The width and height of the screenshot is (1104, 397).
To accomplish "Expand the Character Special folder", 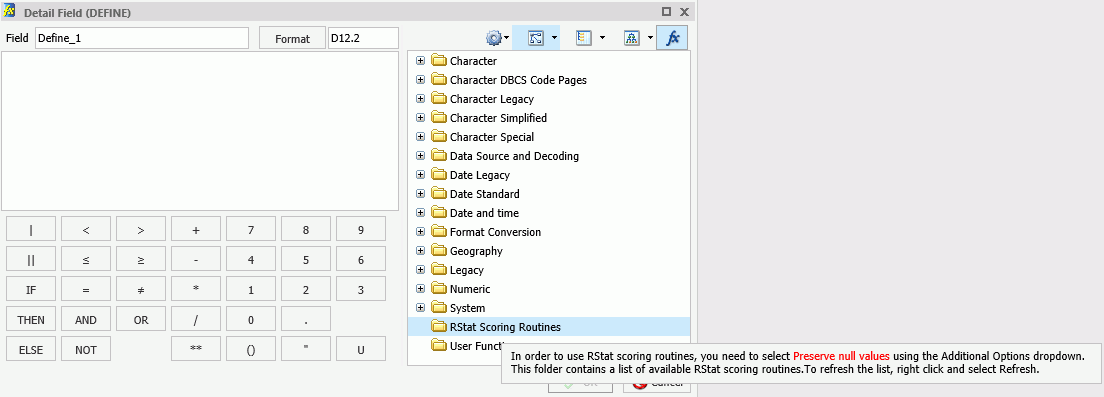I will coord(420,137).
